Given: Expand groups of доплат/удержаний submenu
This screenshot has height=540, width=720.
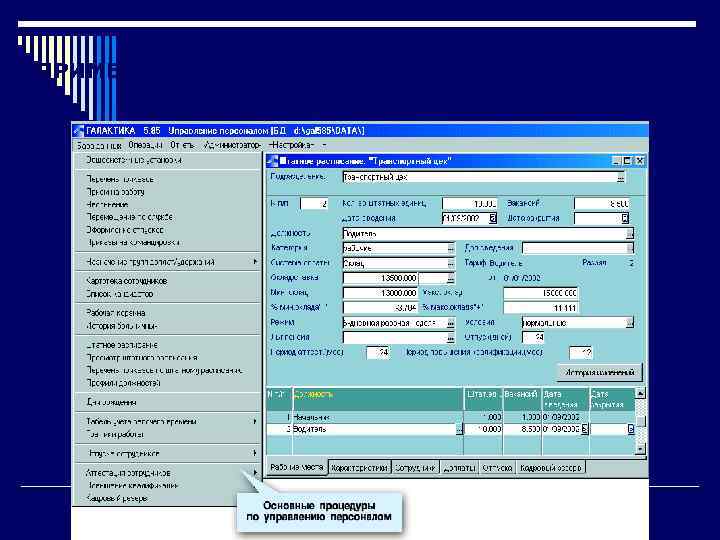Looking at the screenshot, I should coord(255,262).
